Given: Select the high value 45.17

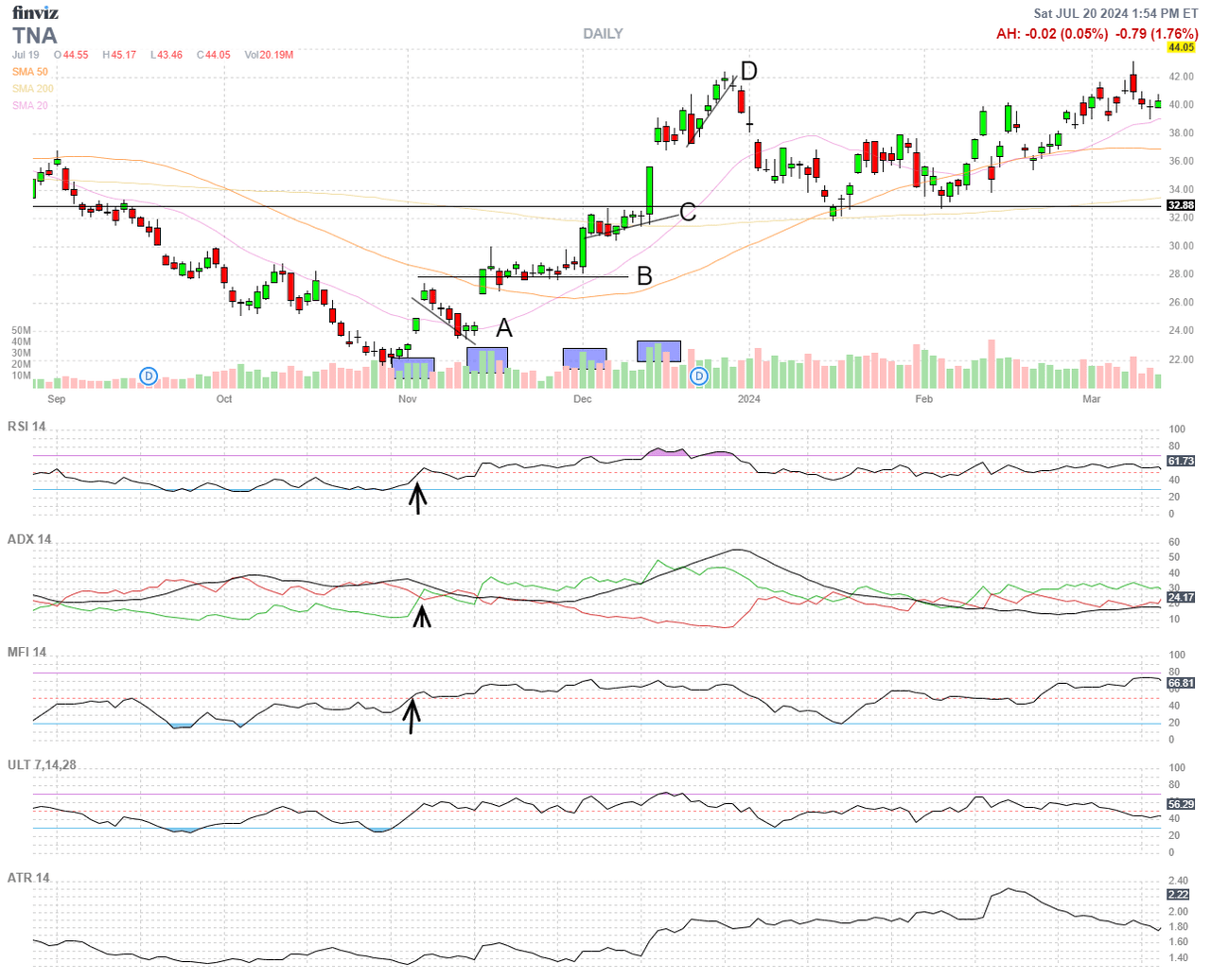Looking at the screenshot, I should pos(124,55).
